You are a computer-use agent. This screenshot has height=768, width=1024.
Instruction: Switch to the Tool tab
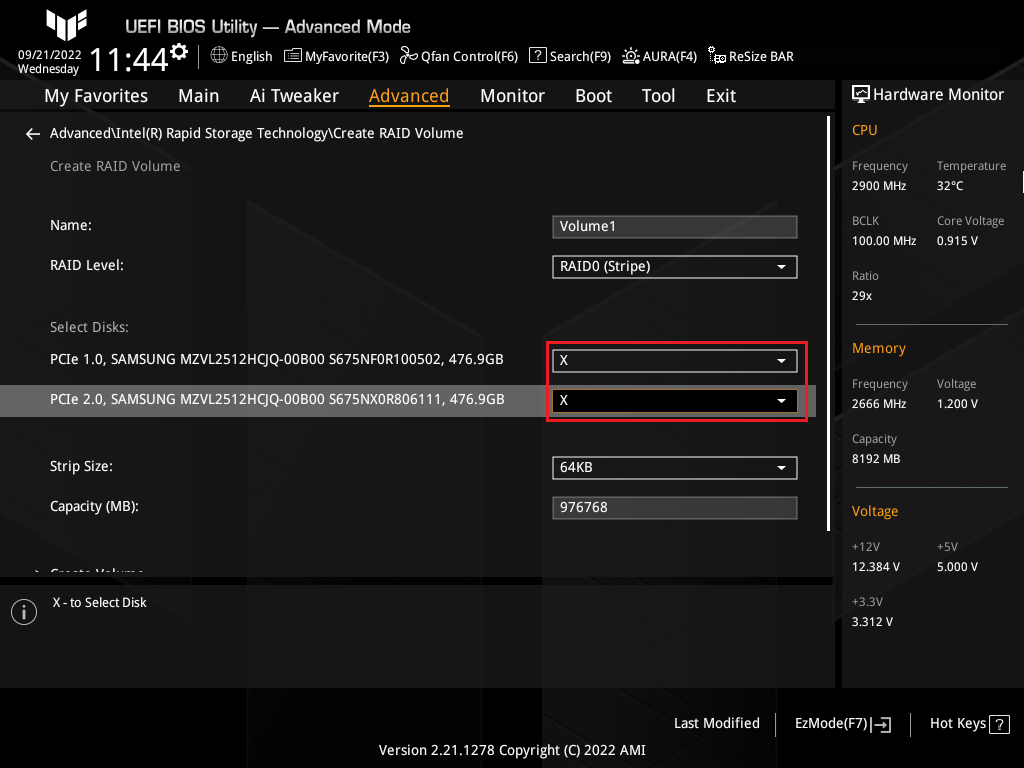[658, 96]
